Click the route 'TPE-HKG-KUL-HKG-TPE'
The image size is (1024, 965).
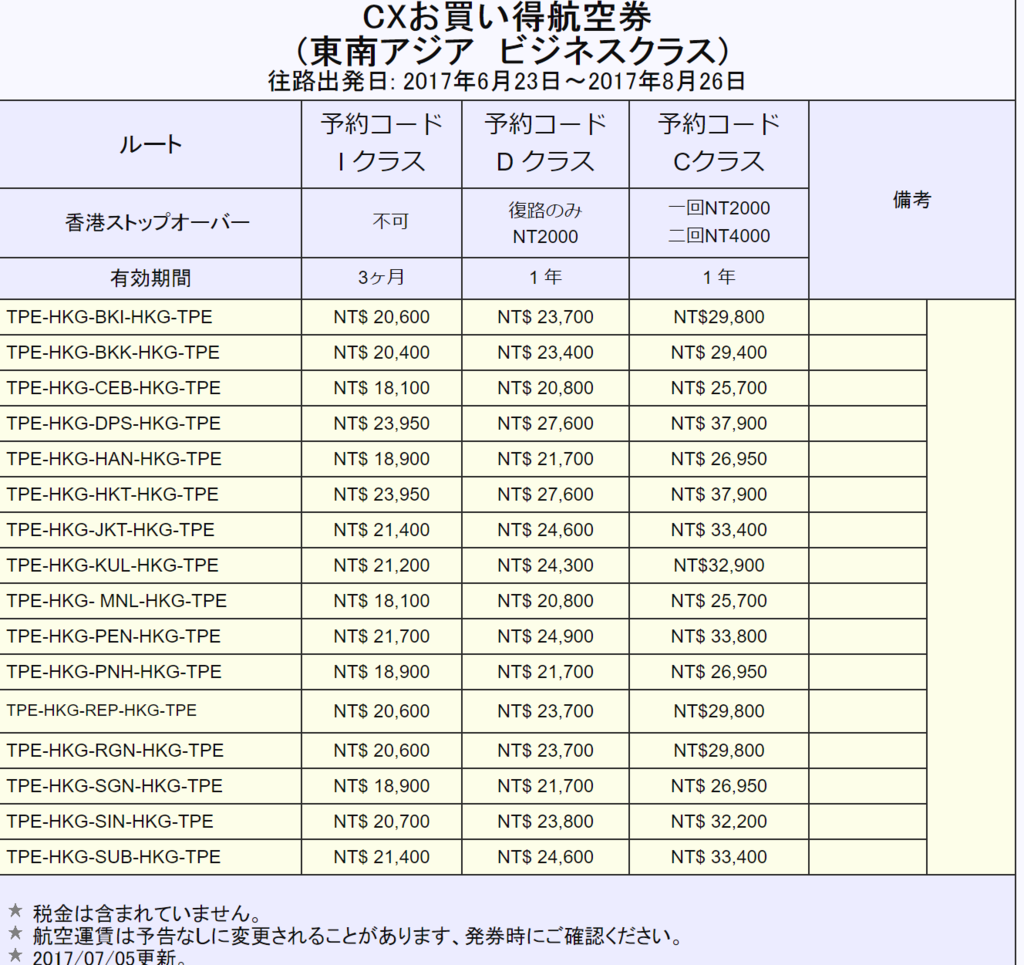(x=112, y=565)
